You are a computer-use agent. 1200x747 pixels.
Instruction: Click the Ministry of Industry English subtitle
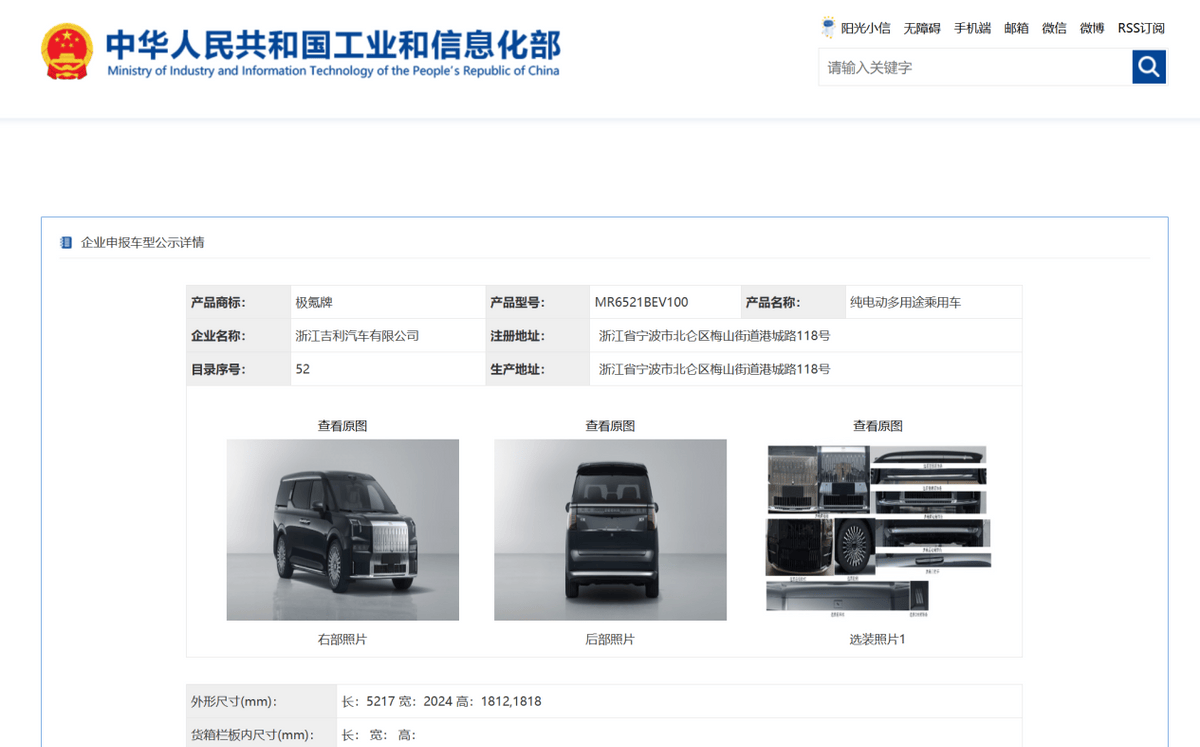tap(333, 71)
